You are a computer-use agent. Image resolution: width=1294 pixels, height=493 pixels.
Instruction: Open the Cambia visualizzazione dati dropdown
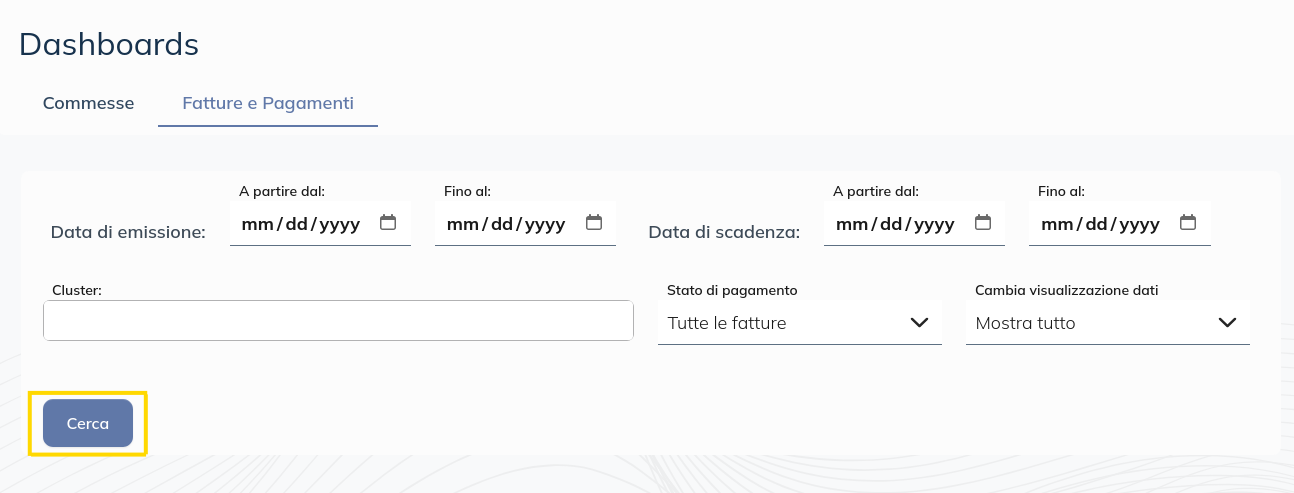1107,323
